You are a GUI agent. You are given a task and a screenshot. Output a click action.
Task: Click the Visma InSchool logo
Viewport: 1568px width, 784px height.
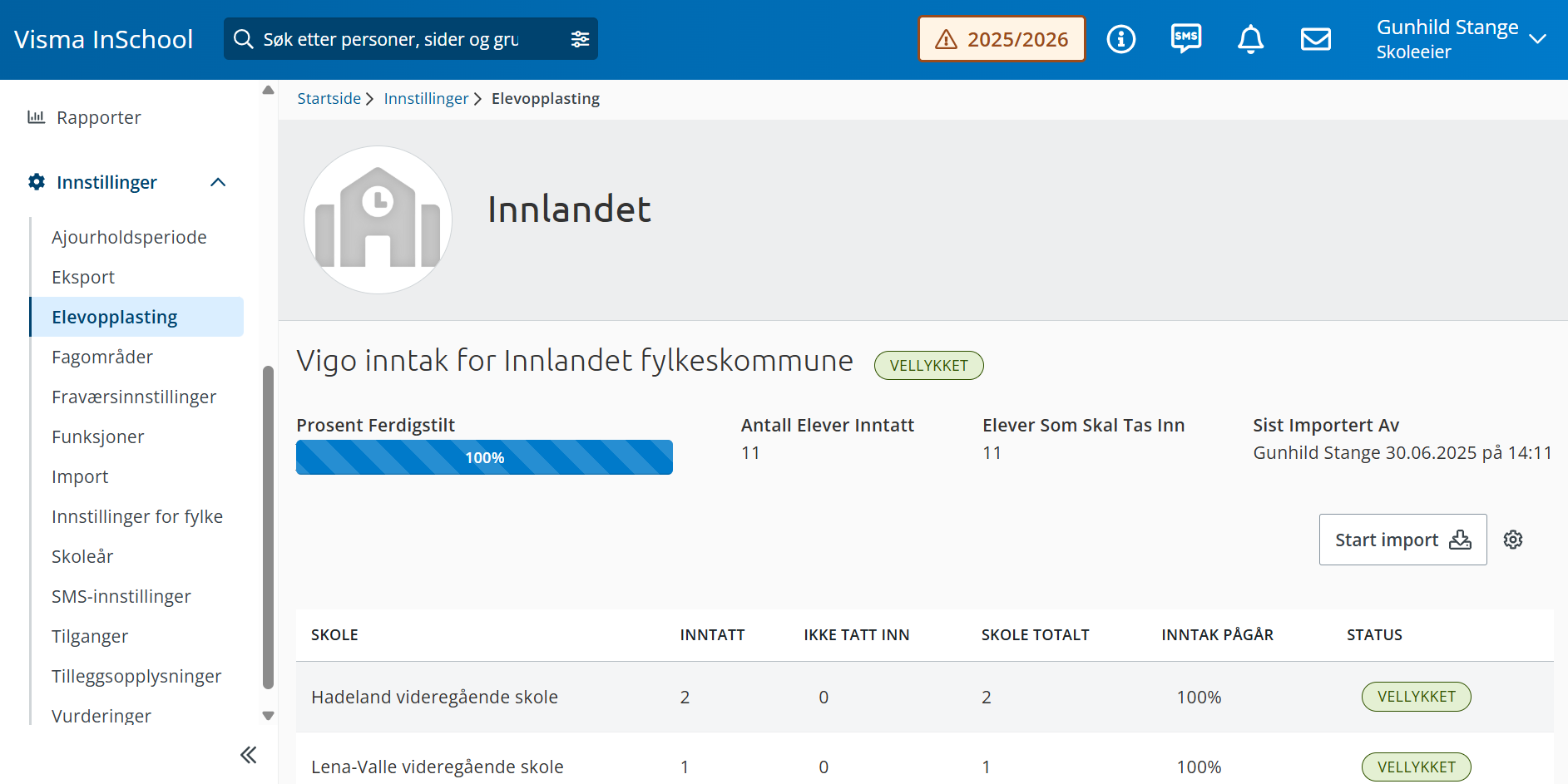point(103,39)
